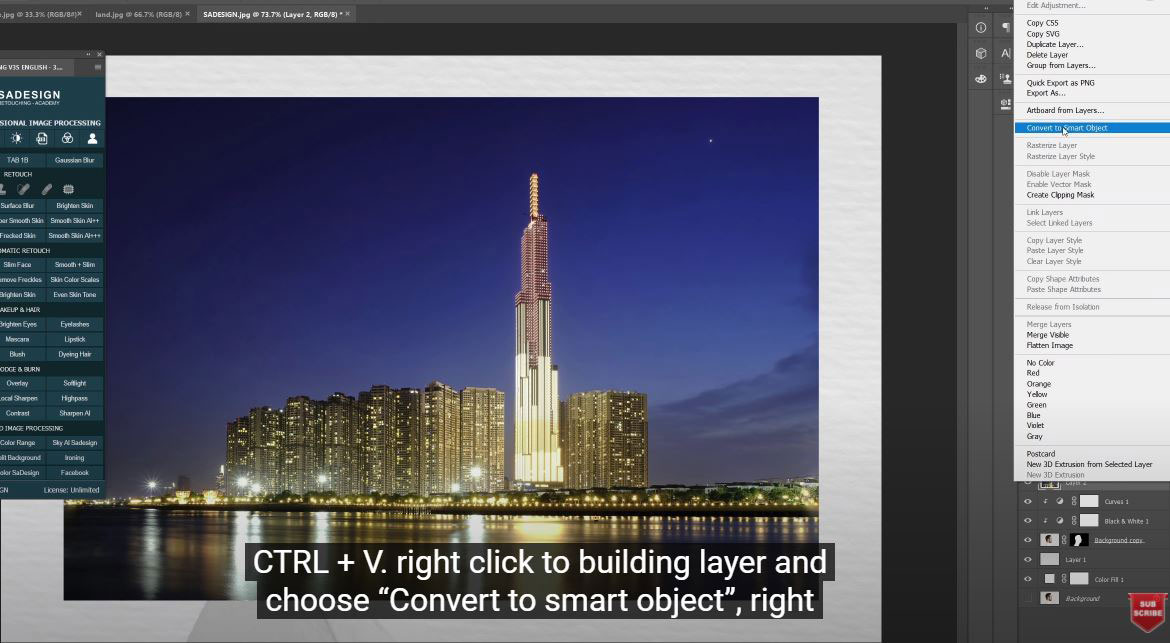Click the Sky AI Sadesign button
Image resolution: width=1170 pixels, height=643 pixels.
click(x=75, y=443)
